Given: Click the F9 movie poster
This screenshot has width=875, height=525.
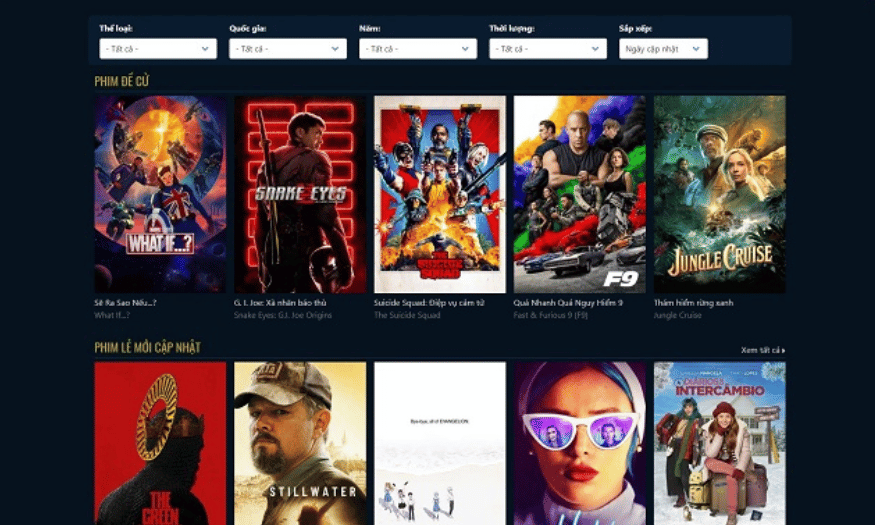Looking at the screenshot, I should point(579,194).
